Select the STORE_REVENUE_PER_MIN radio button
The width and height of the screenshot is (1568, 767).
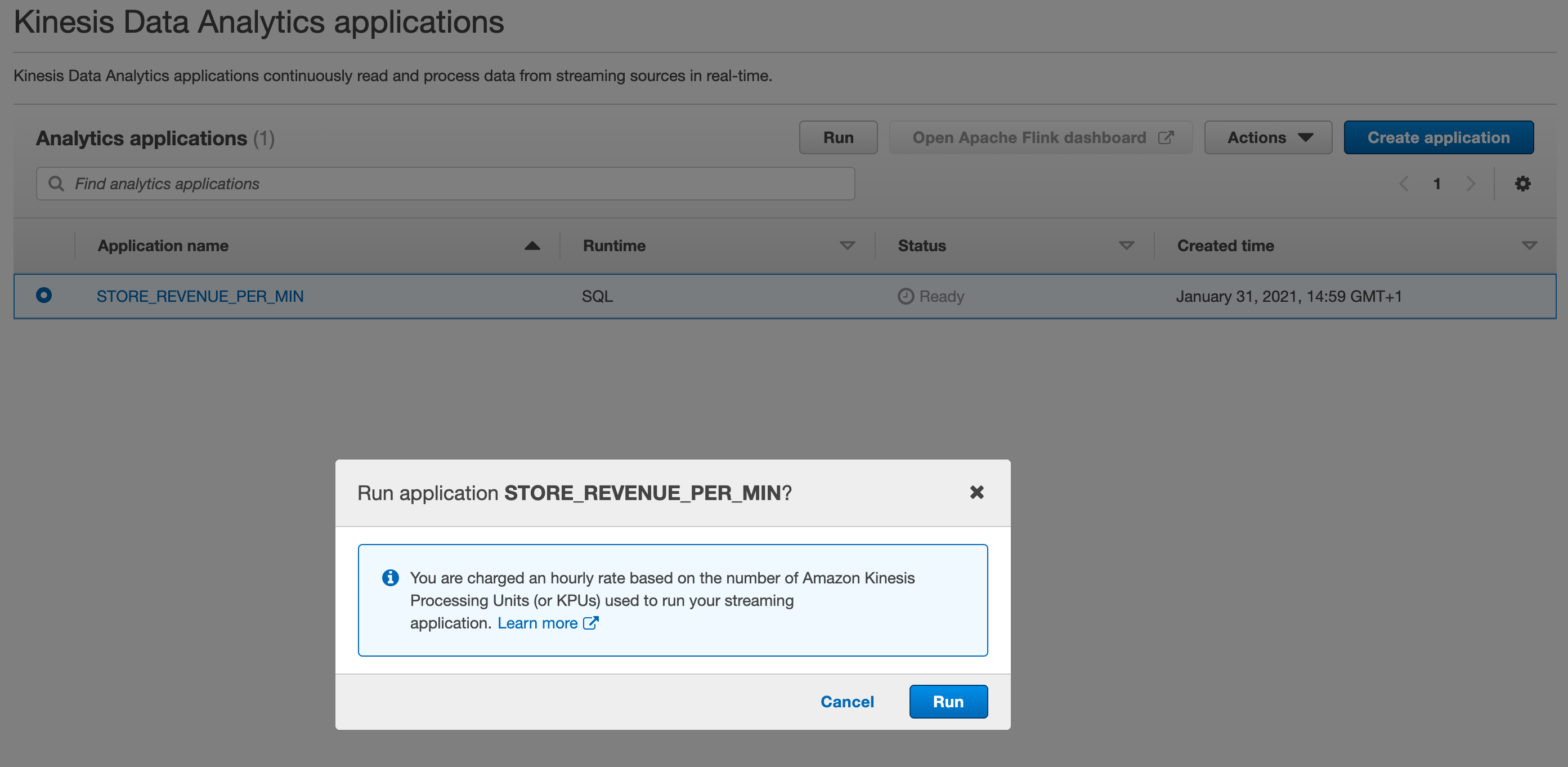coord(44,296)
